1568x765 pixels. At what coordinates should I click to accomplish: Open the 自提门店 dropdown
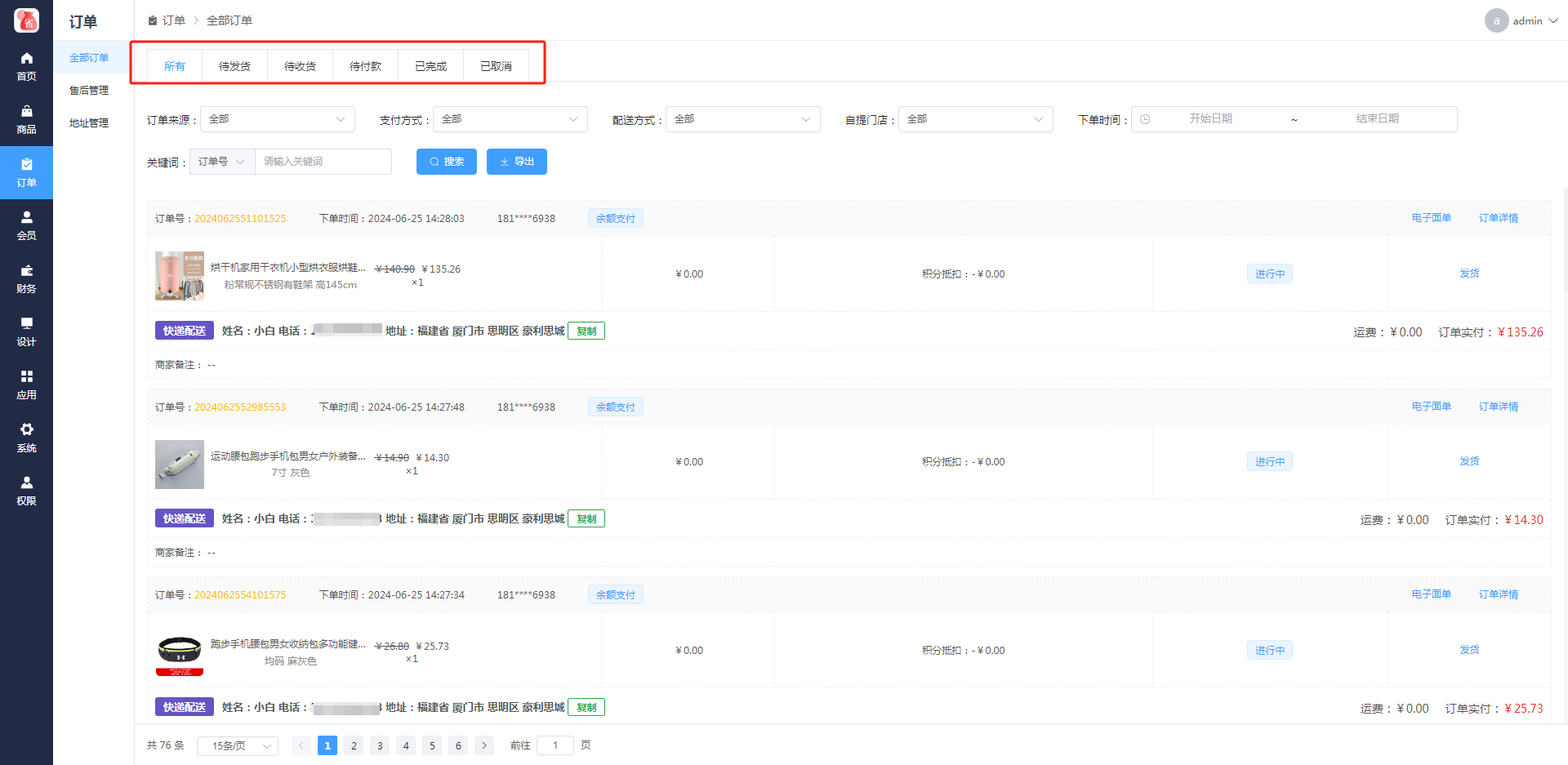click(x=975, y=119)
